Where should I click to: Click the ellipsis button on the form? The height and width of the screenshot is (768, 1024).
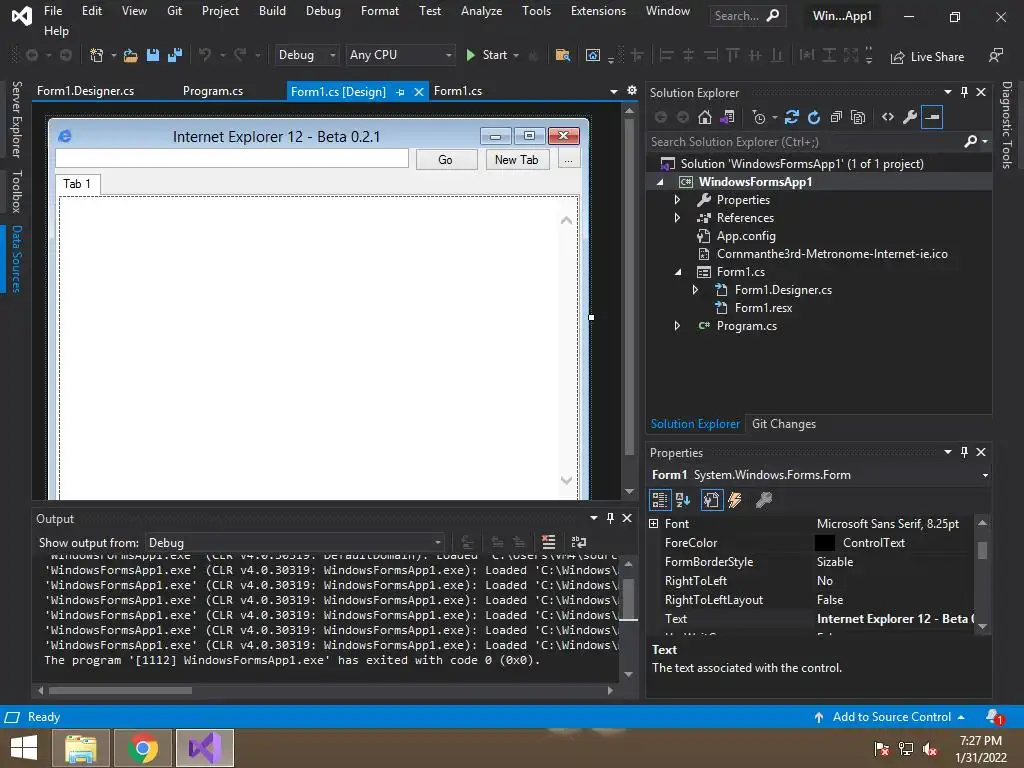pyautogui.click(x=569, y=159)
